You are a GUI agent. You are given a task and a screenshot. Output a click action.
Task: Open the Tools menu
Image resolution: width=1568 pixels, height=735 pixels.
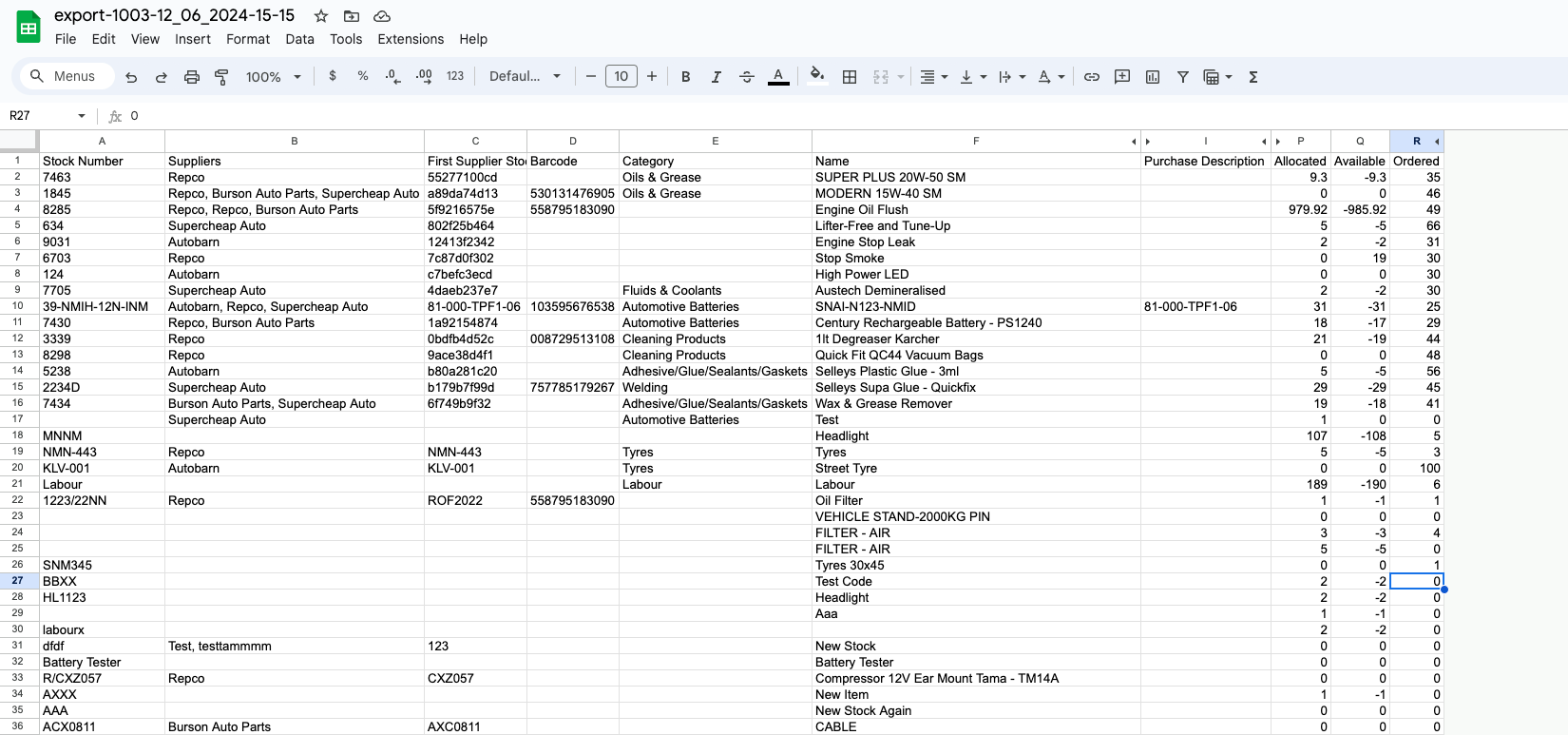[346, 39]
